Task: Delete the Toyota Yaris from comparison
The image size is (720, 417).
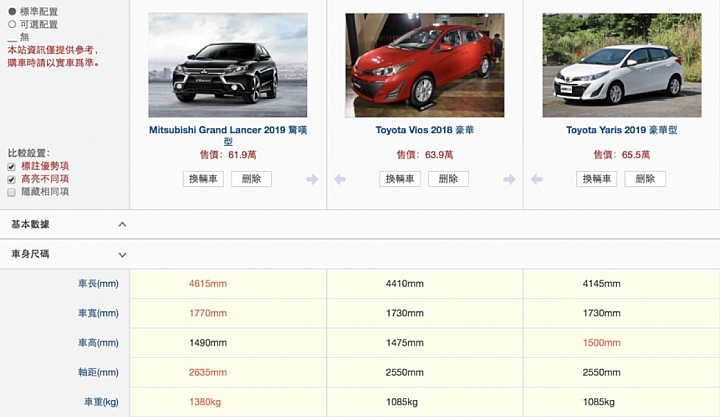Action: click(x=645, y=179)
